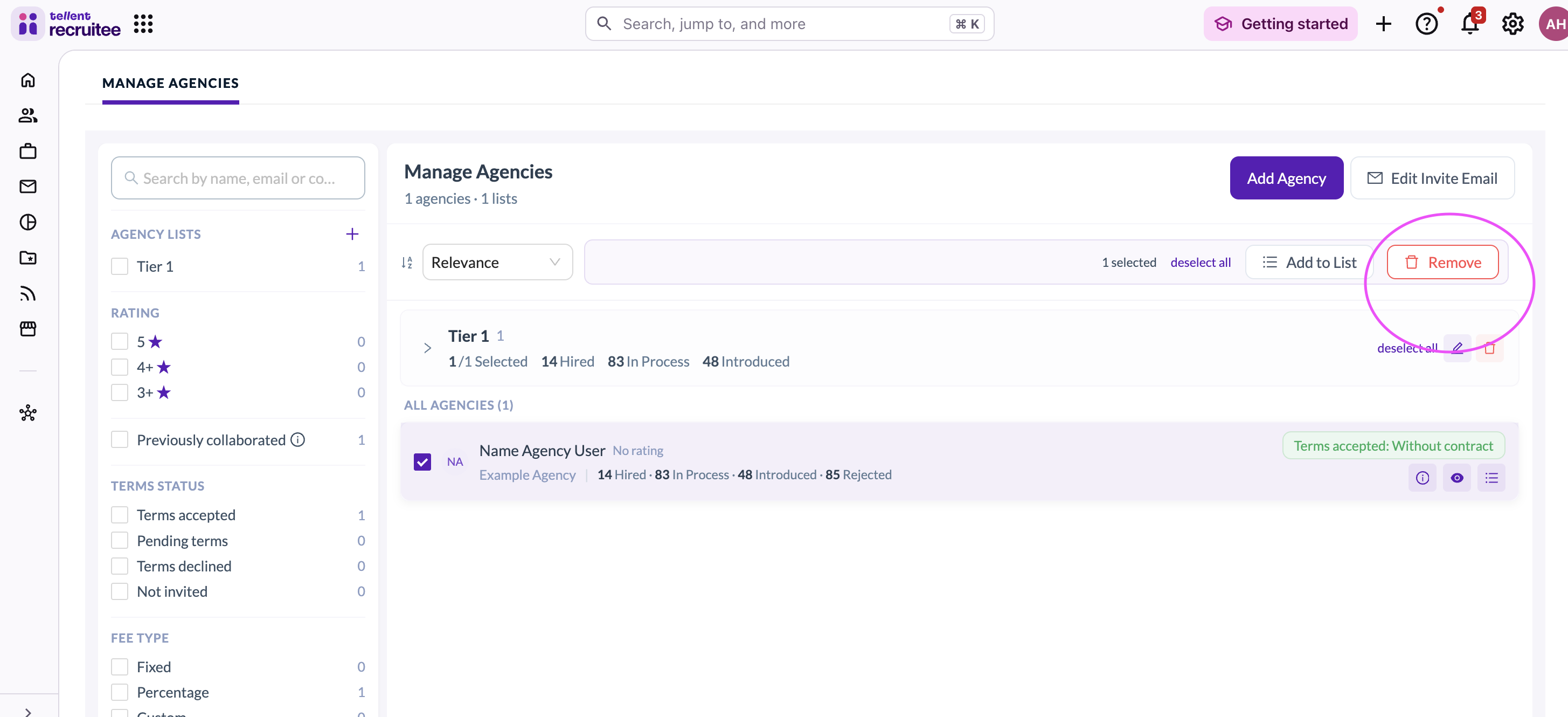Open the marketplace storefront icon in sidebar
1568x717 pixels.
coord(28,329)
